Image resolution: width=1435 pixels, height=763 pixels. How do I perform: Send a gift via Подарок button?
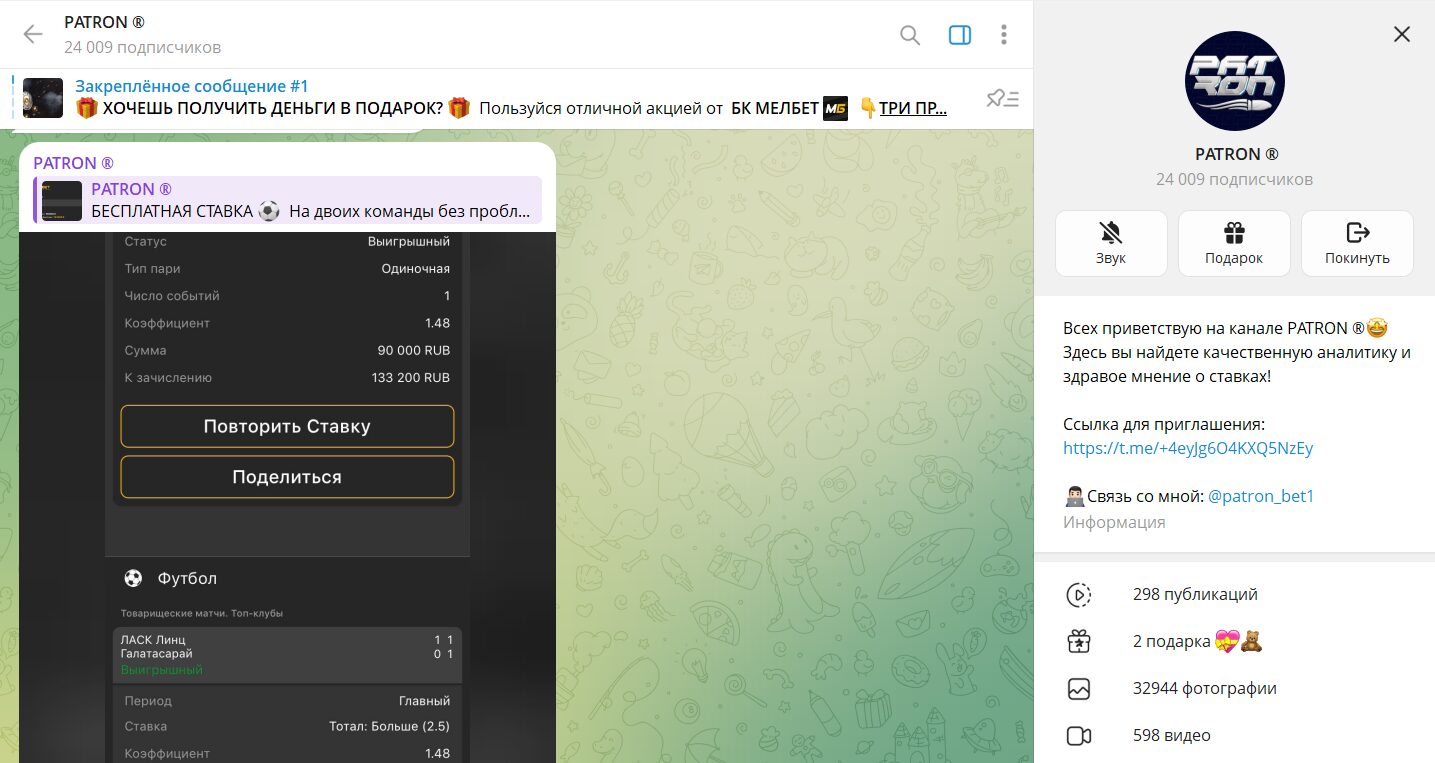coord(1234,243)
